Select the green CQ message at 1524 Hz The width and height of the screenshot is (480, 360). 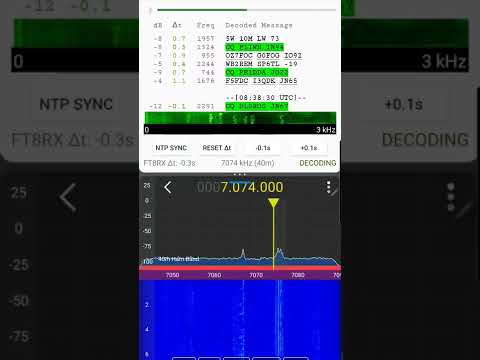254,47
